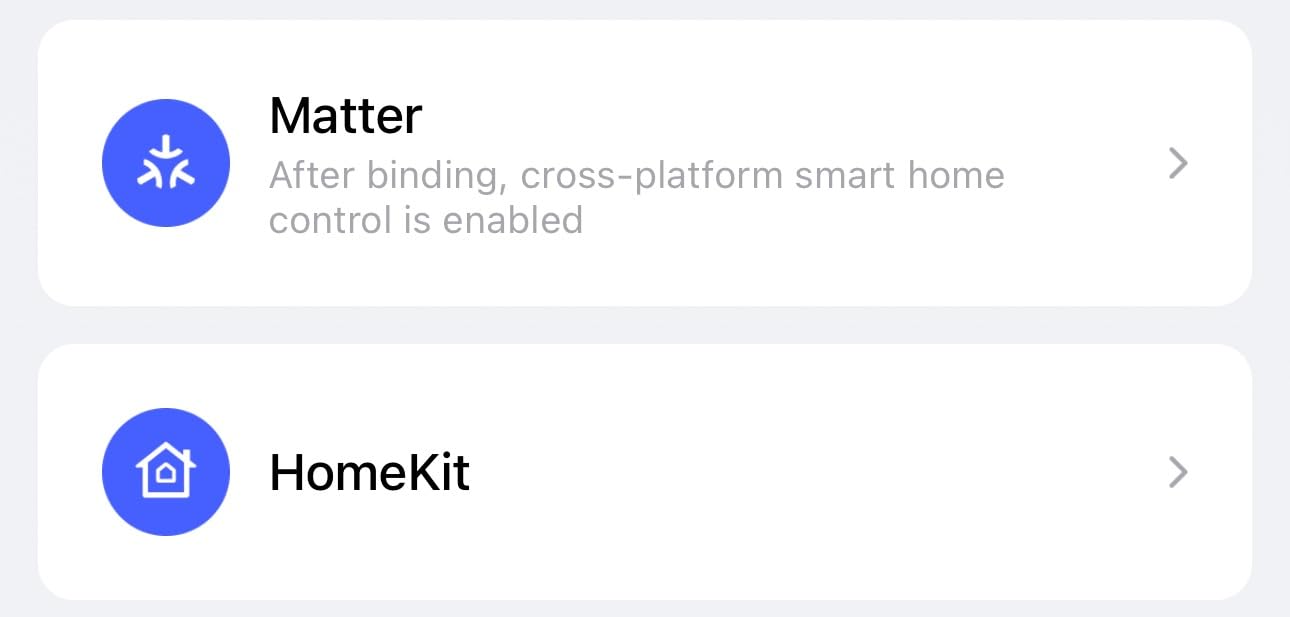The image size is (1290, 617).
Task: Expand the Matter row chevron
Action: [x=1178, y=163]
